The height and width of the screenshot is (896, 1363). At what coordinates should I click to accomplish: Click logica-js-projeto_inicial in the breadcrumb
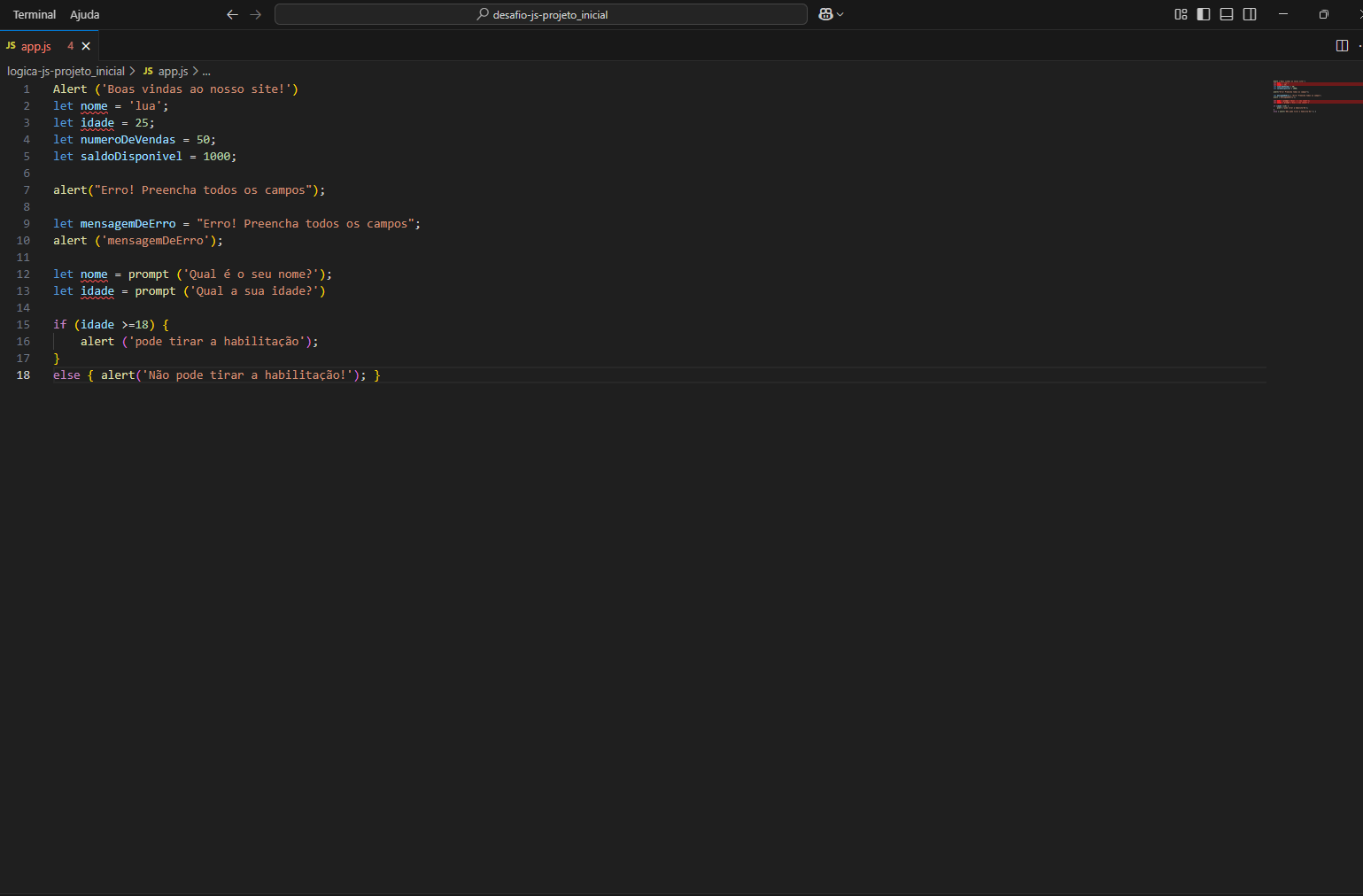(66, 71)
